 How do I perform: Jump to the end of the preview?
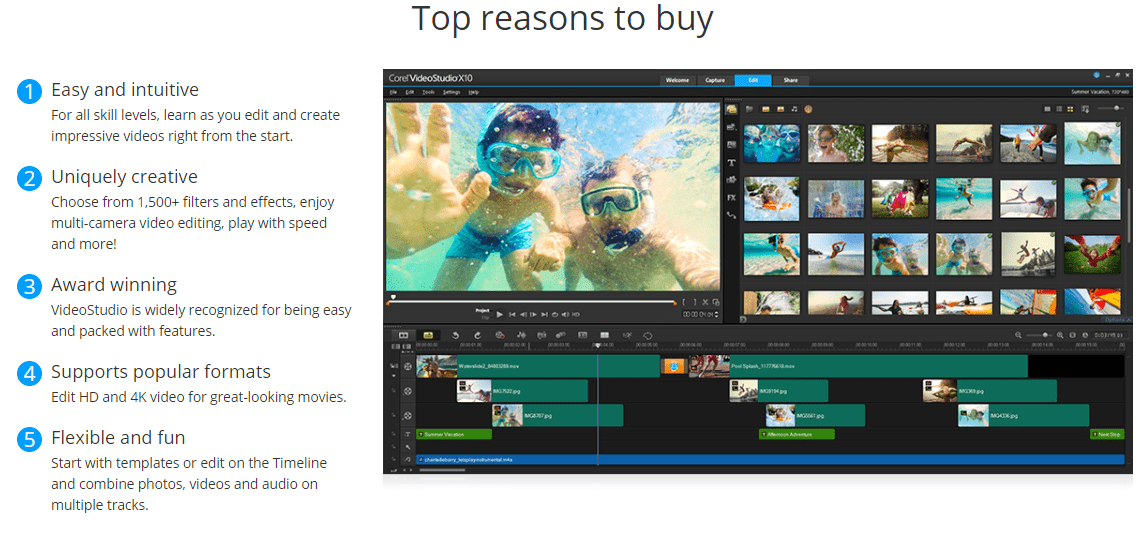pyautogui.click(x=544, y=315)
